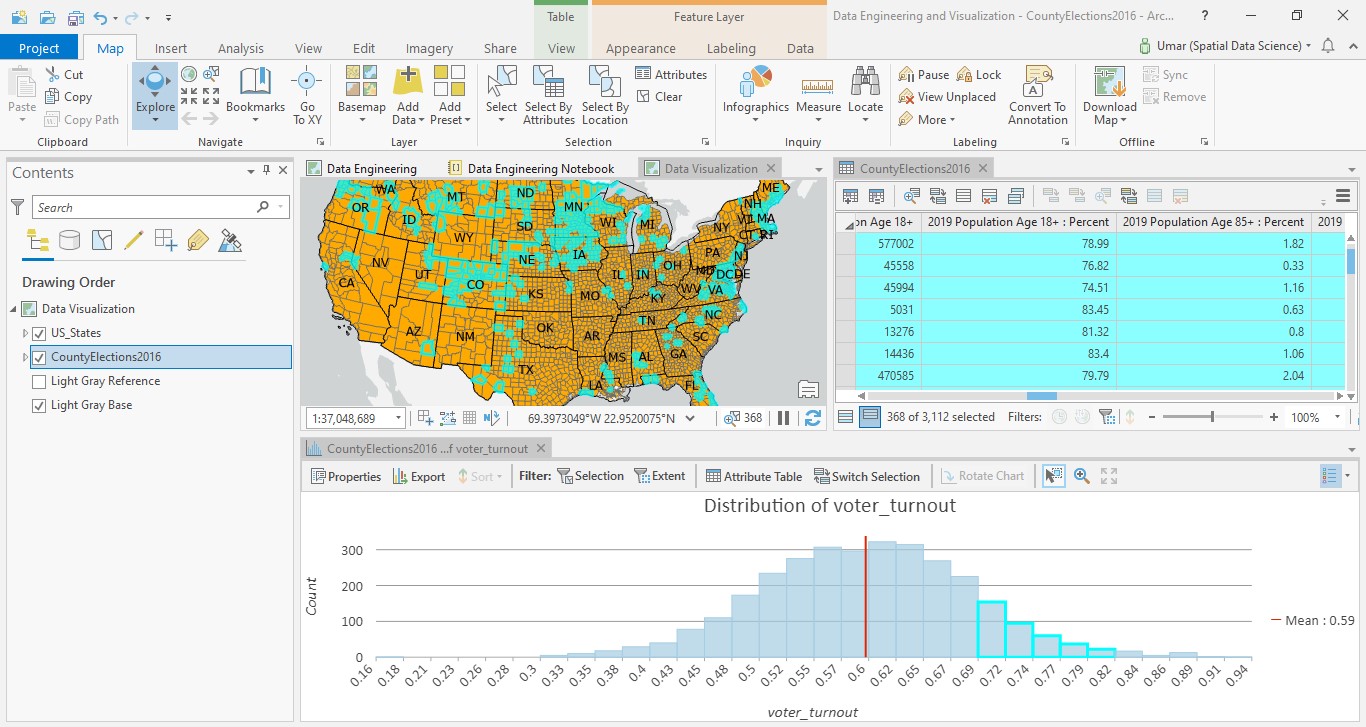Activate Switch Selection on the chart toolbar
This screenshot has height=727, width=1366.
click(x=868, y=475)
